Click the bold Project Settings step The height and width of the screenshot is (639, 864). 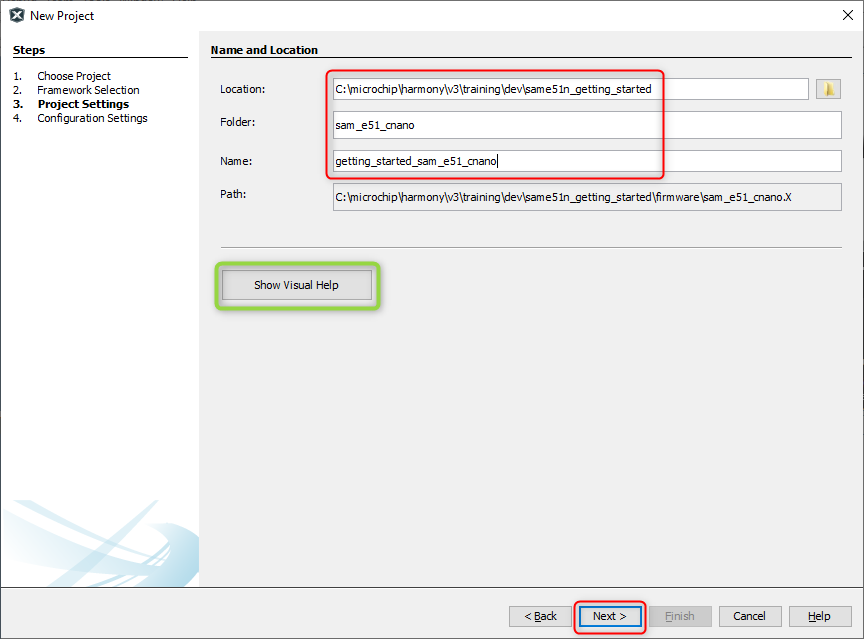[83, 104]
